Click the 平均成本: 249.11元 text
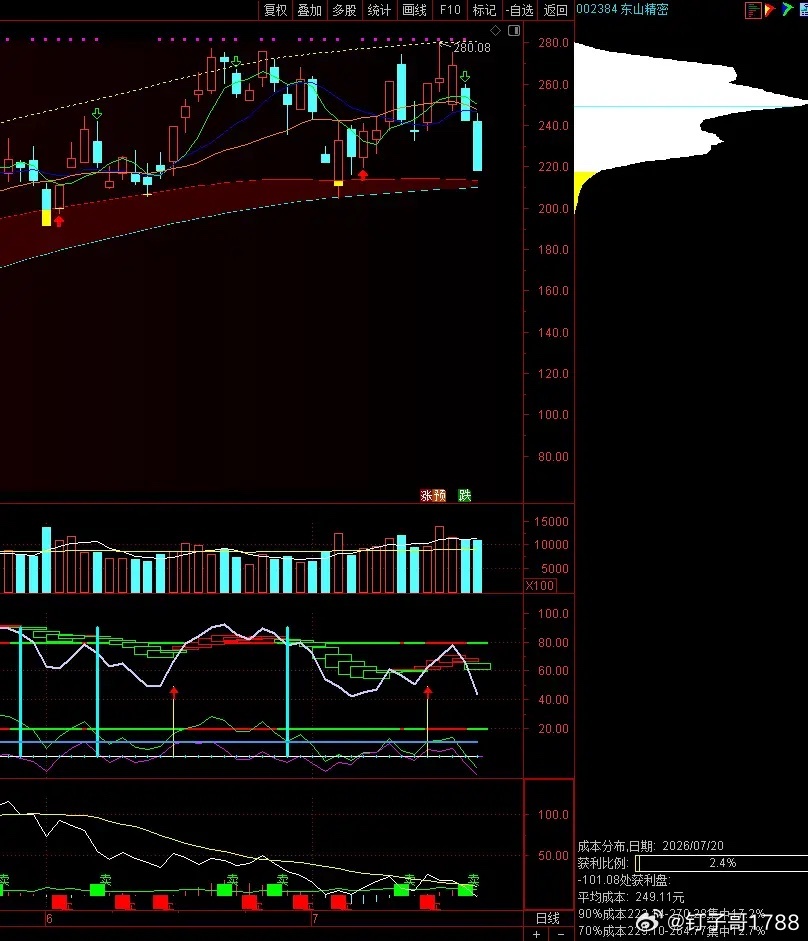The width and height of the screenshot is (808, 941). click(630, 897)
